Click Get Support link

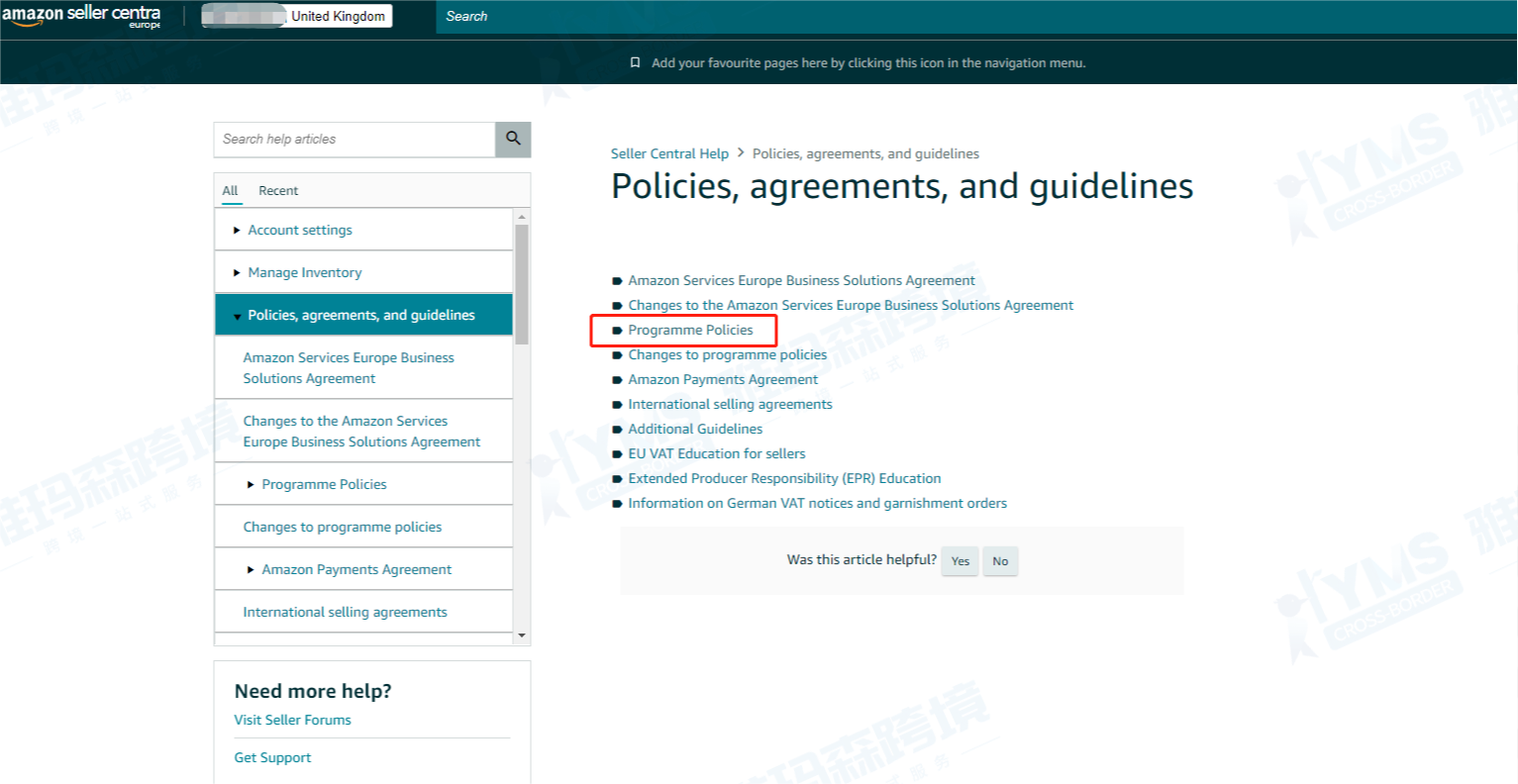pyautogui.click(x=272, y=757)
